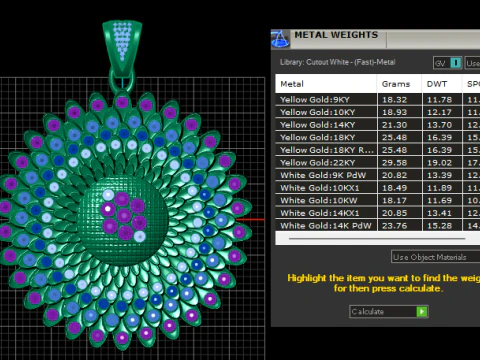Screen dimensions: 480x360
Task: Click the 11.78 DWT cell
Action: [442, 100]
